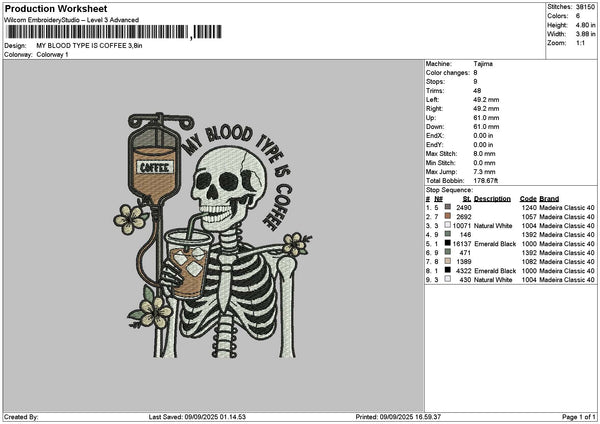600x424 pixels.
Task: Click the green swatch beside stitch count 146
Action: click(x=447, y=234)
